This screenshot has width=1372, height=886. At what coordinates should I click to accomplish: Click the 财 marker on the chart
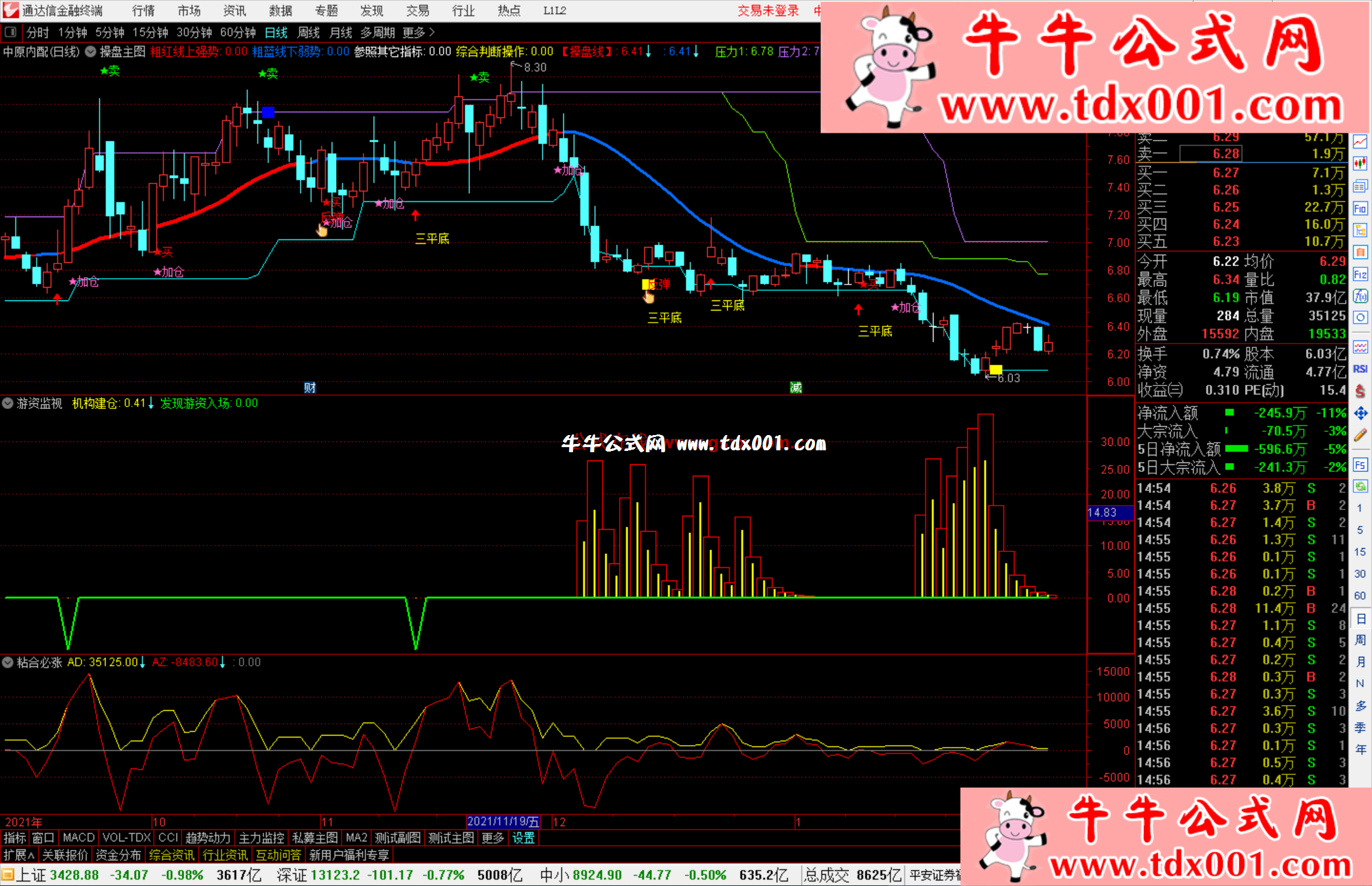[x=309, y=387]
